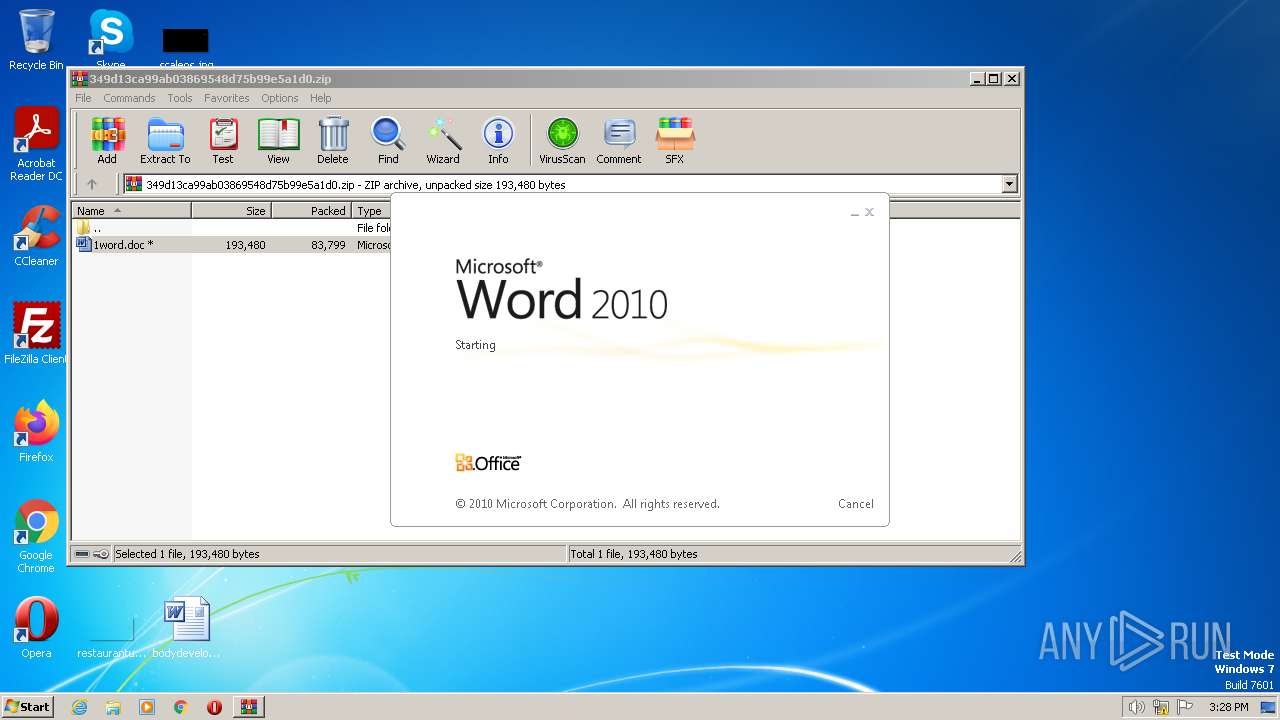This screenshot has width=1280, height=720.
Task: Open Opera from the taskbar
Action: pos(214,707)
